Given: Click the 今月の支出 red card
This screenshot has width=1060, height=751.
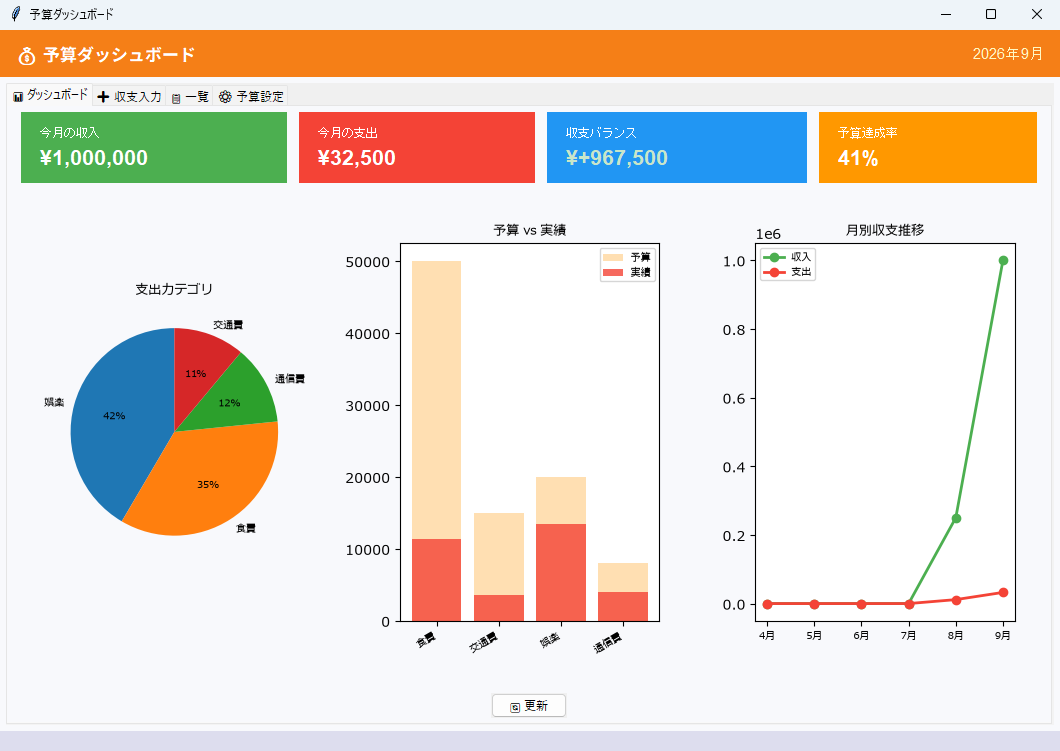Looking at the screenshot, I should (x=416, y=147).
